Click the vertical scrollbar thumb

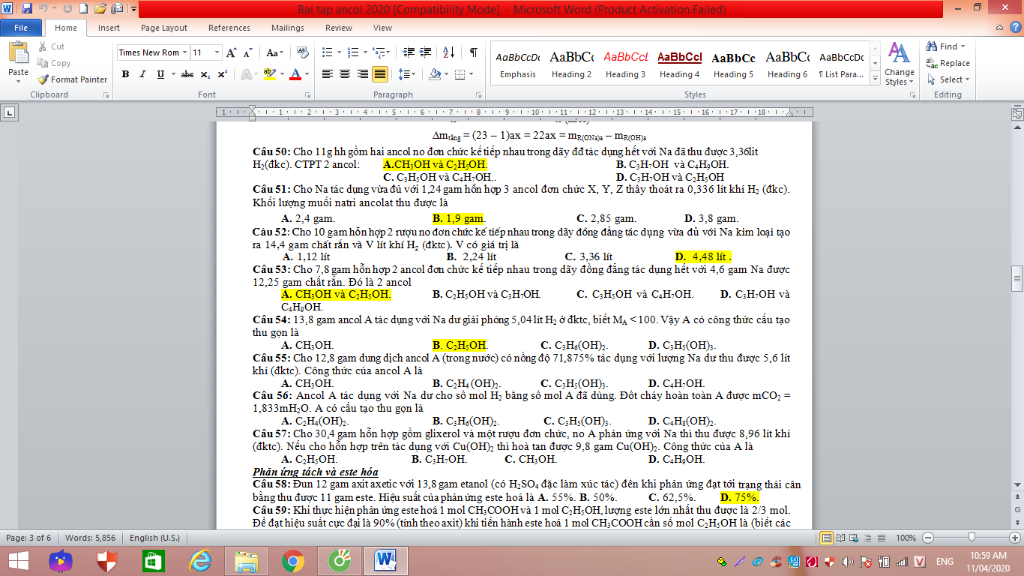point(1017,278)
